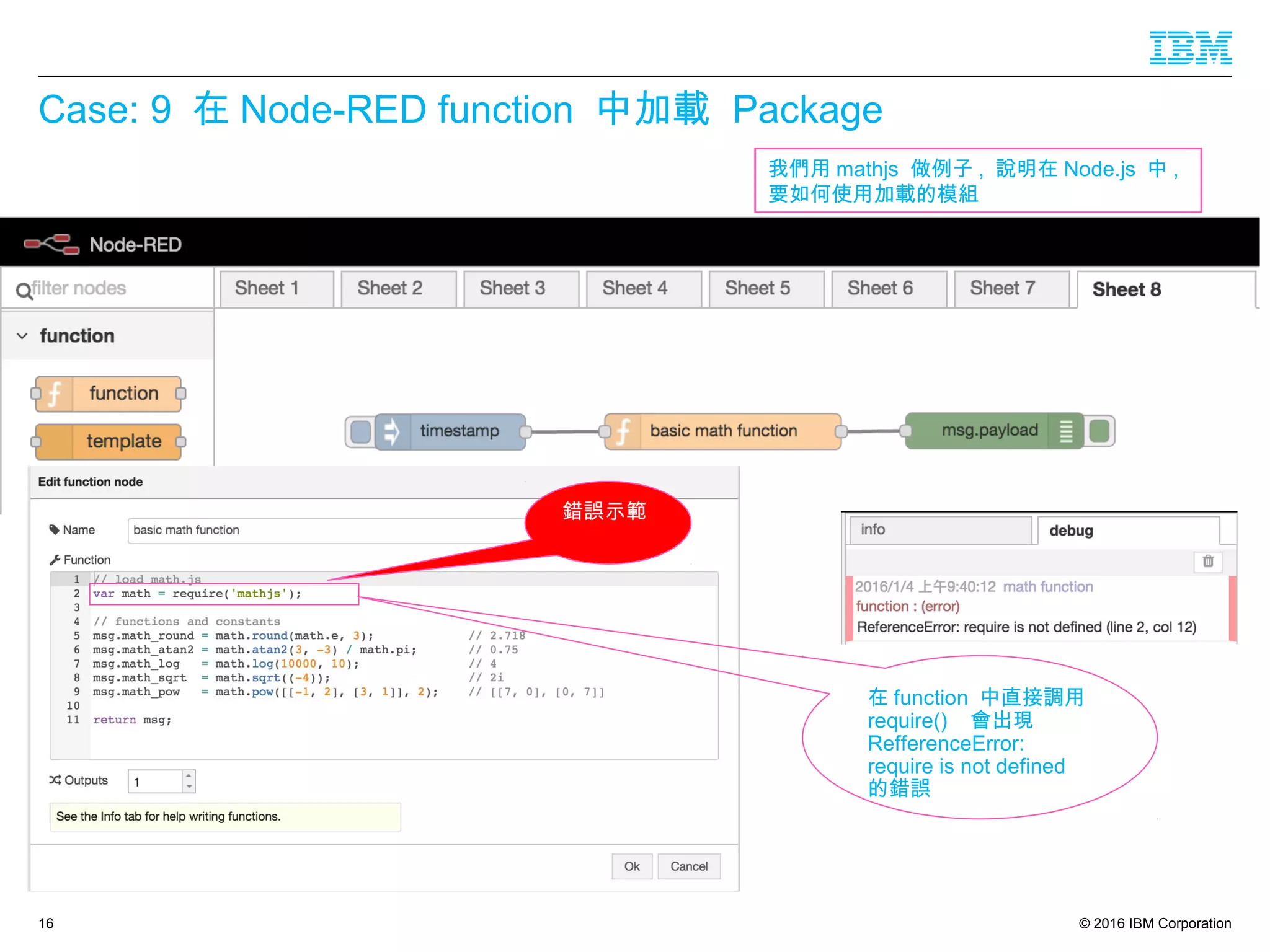Click Cancel in Edit function node

[689, 866]
